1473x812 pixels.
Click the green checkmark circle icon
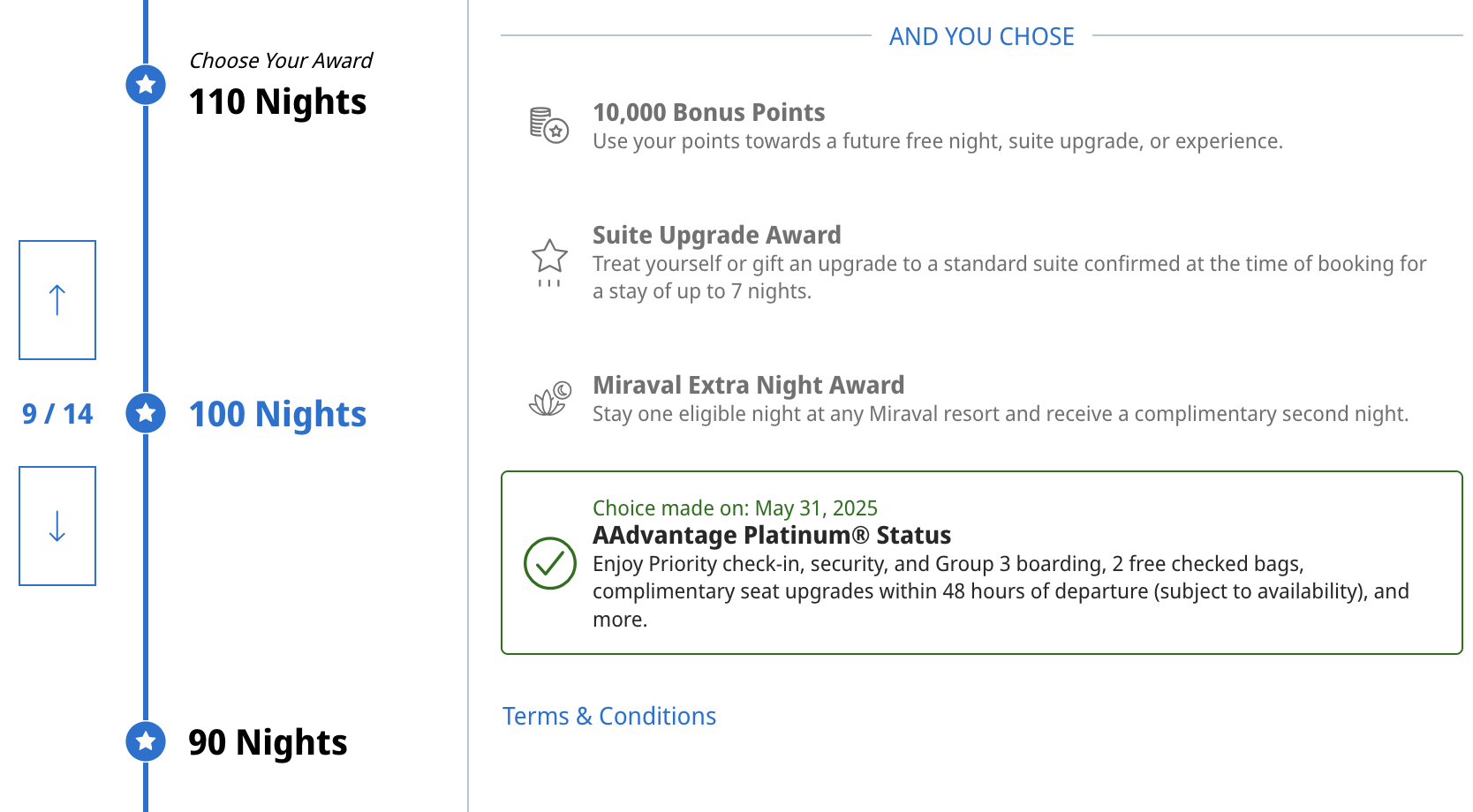click(549, 563)
